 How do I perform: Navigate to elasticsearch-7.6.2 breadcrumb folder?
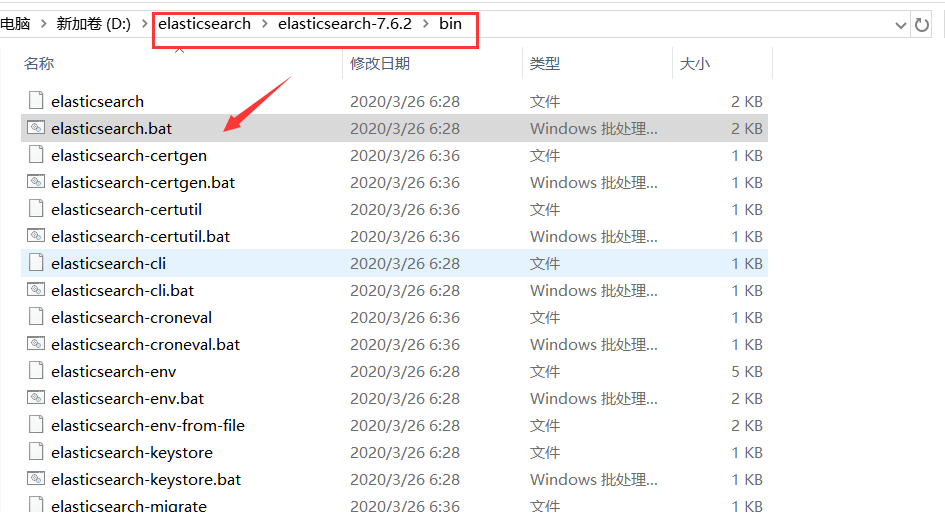coord(345,24)
